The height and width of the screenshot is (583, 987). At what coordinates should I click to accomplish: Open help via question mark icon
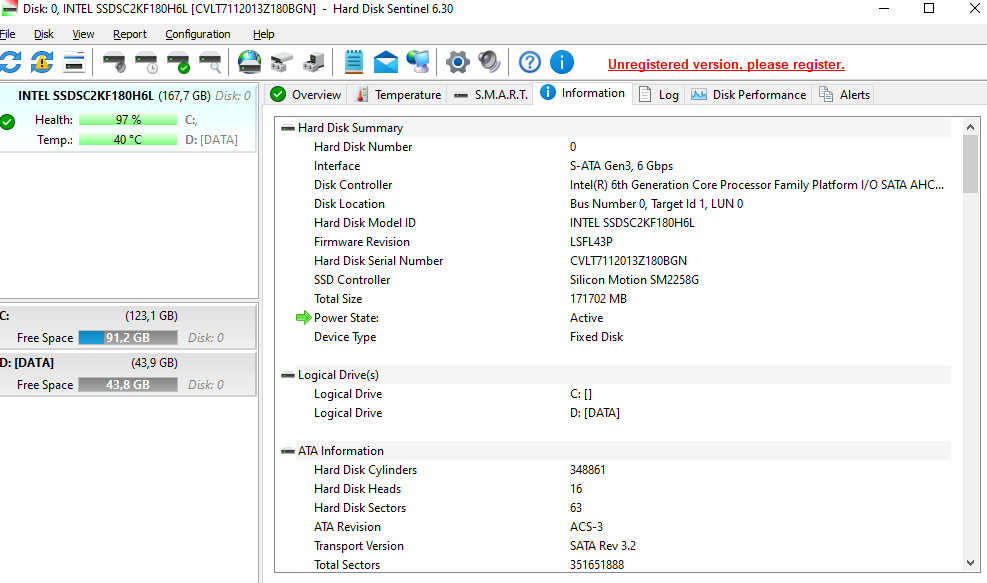[x=530, y=62]
